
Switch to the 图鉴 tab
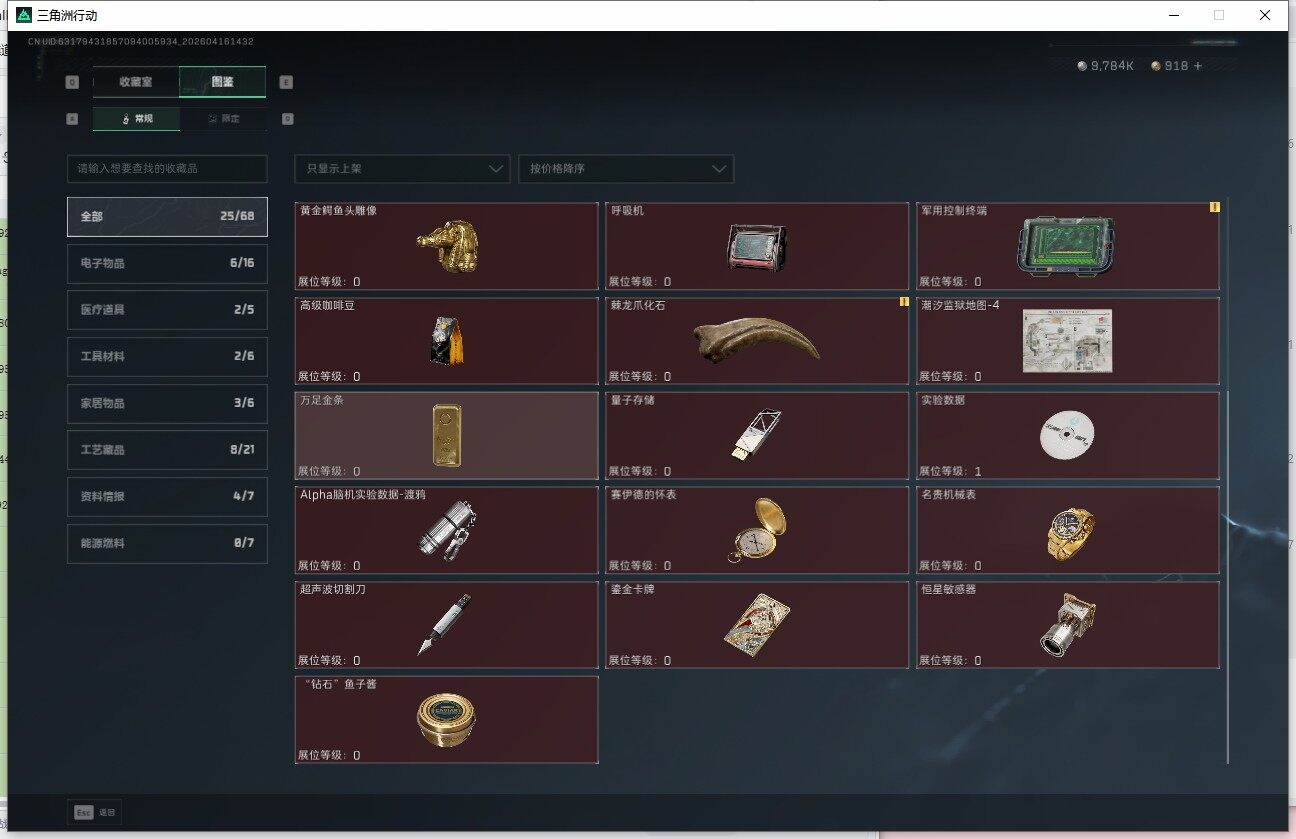point(223,82)
